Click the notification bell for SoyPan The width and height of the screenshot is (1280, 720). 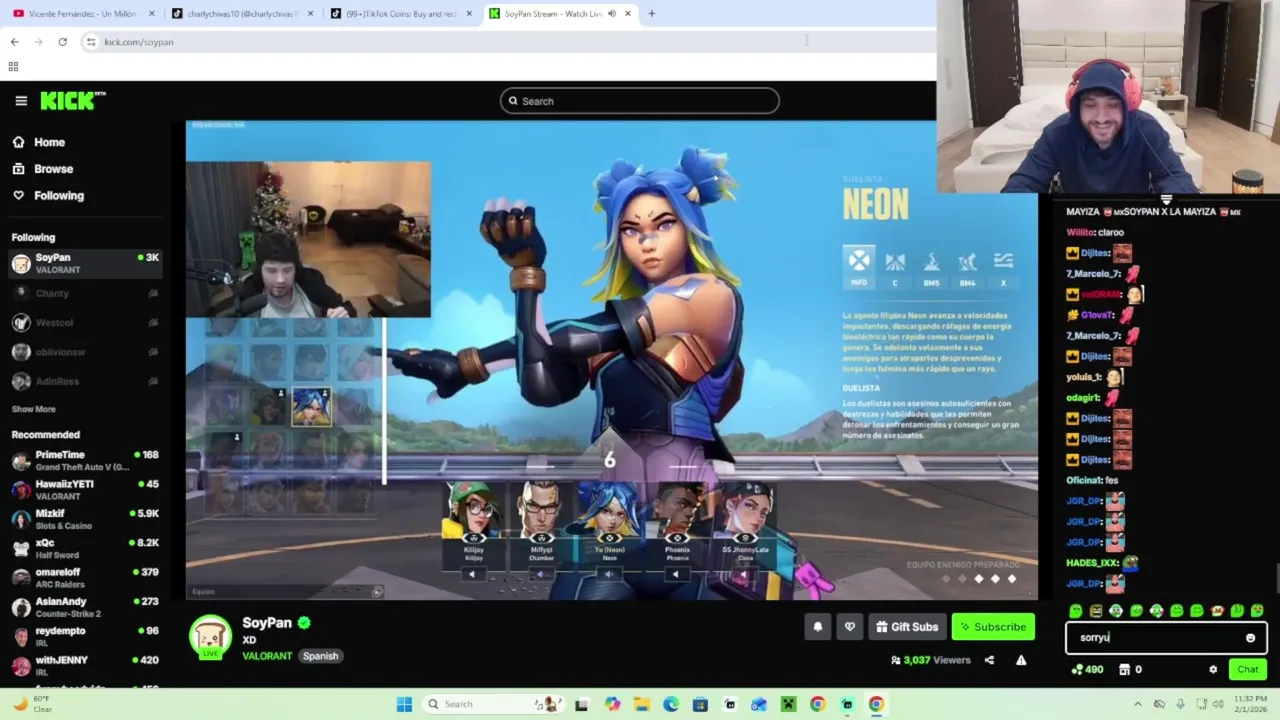817,627
